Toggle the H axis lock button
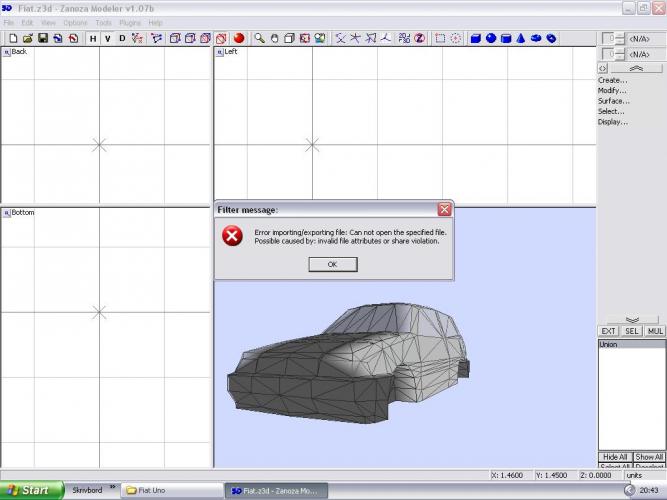Viewport: 667px width, 500px height. [x=93, y=38]
